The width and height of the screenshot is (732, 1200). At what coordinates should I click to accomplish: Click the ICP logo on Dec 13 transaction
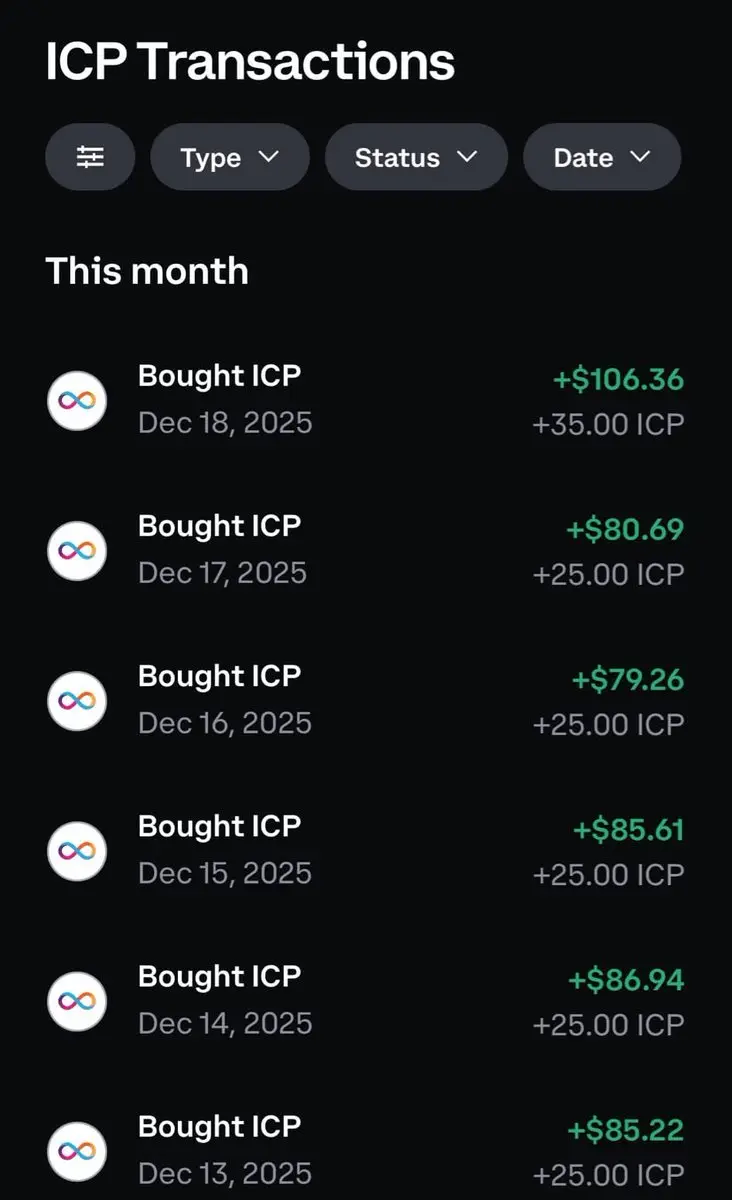click(x=77, y=1150)
